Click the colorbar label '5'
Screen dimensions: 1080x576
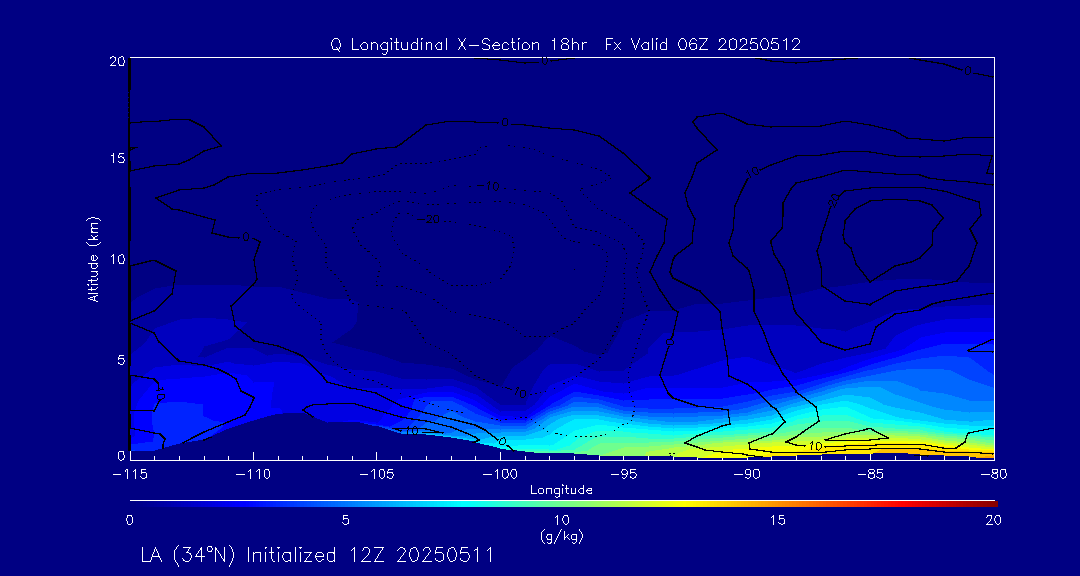[345, 520]
